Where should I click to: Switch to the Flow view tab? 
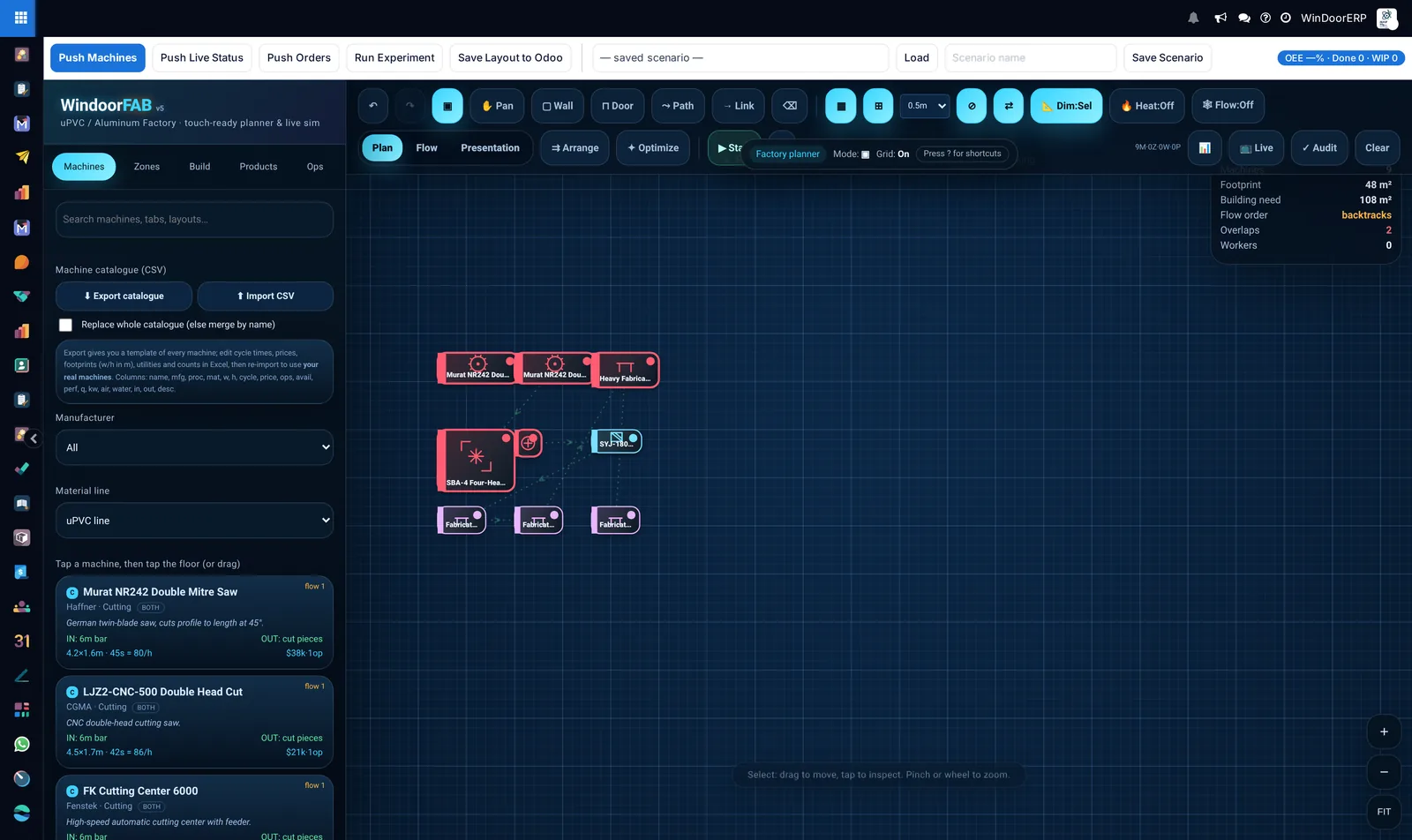click(426, 147)
